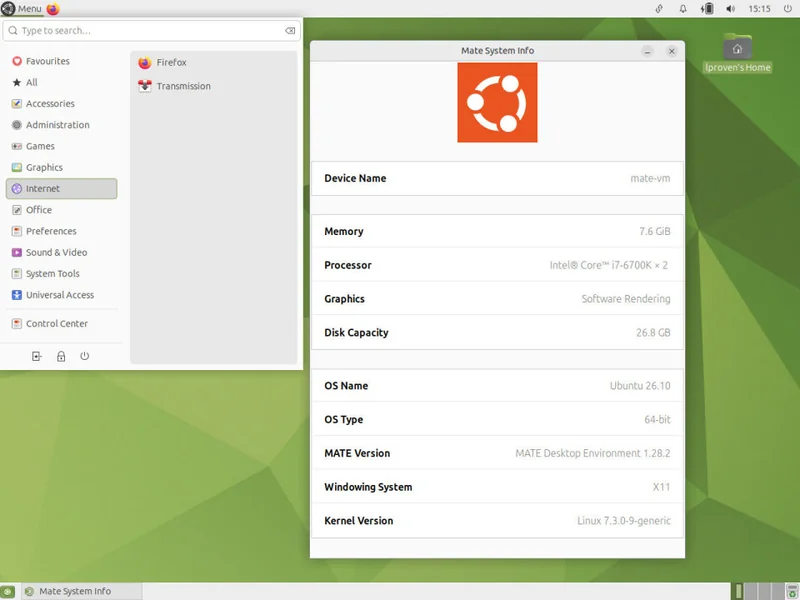
Task: Browse the Games category
Action: (62, 146)
